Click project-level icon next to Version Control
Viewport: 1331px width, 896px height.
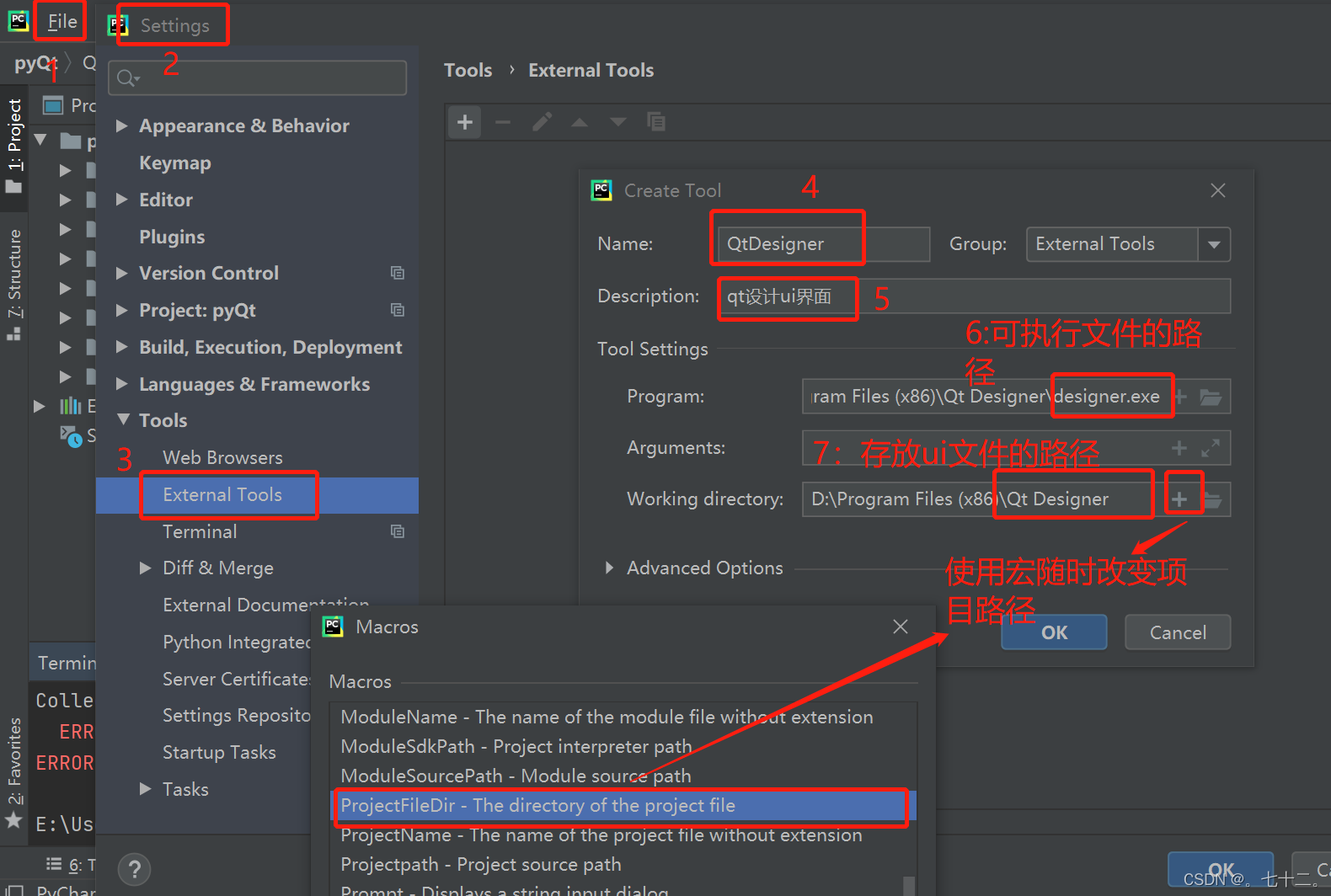coord(398,273)
